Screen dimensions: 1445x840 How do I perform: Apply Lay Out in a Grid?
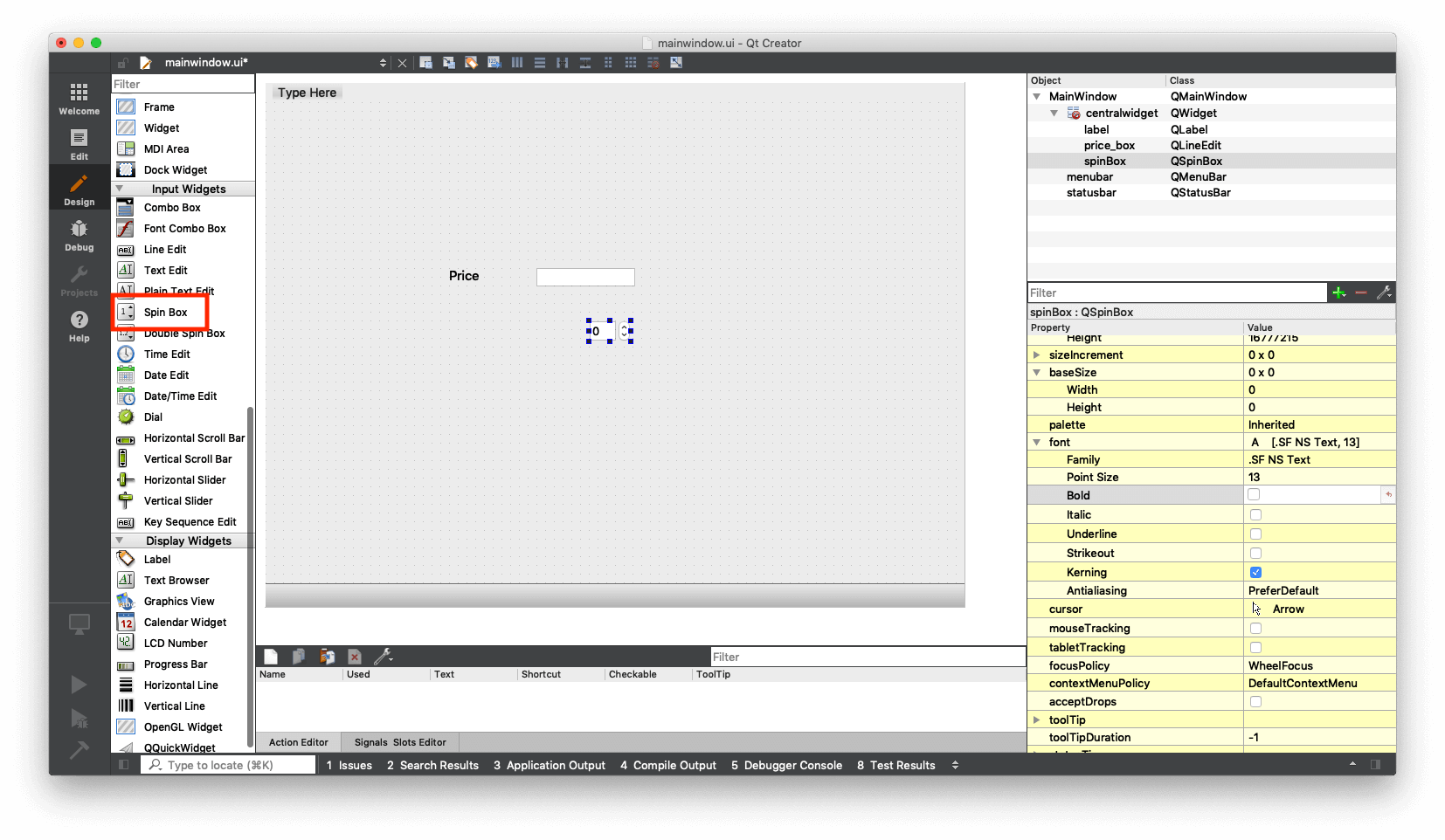point(631,63)
